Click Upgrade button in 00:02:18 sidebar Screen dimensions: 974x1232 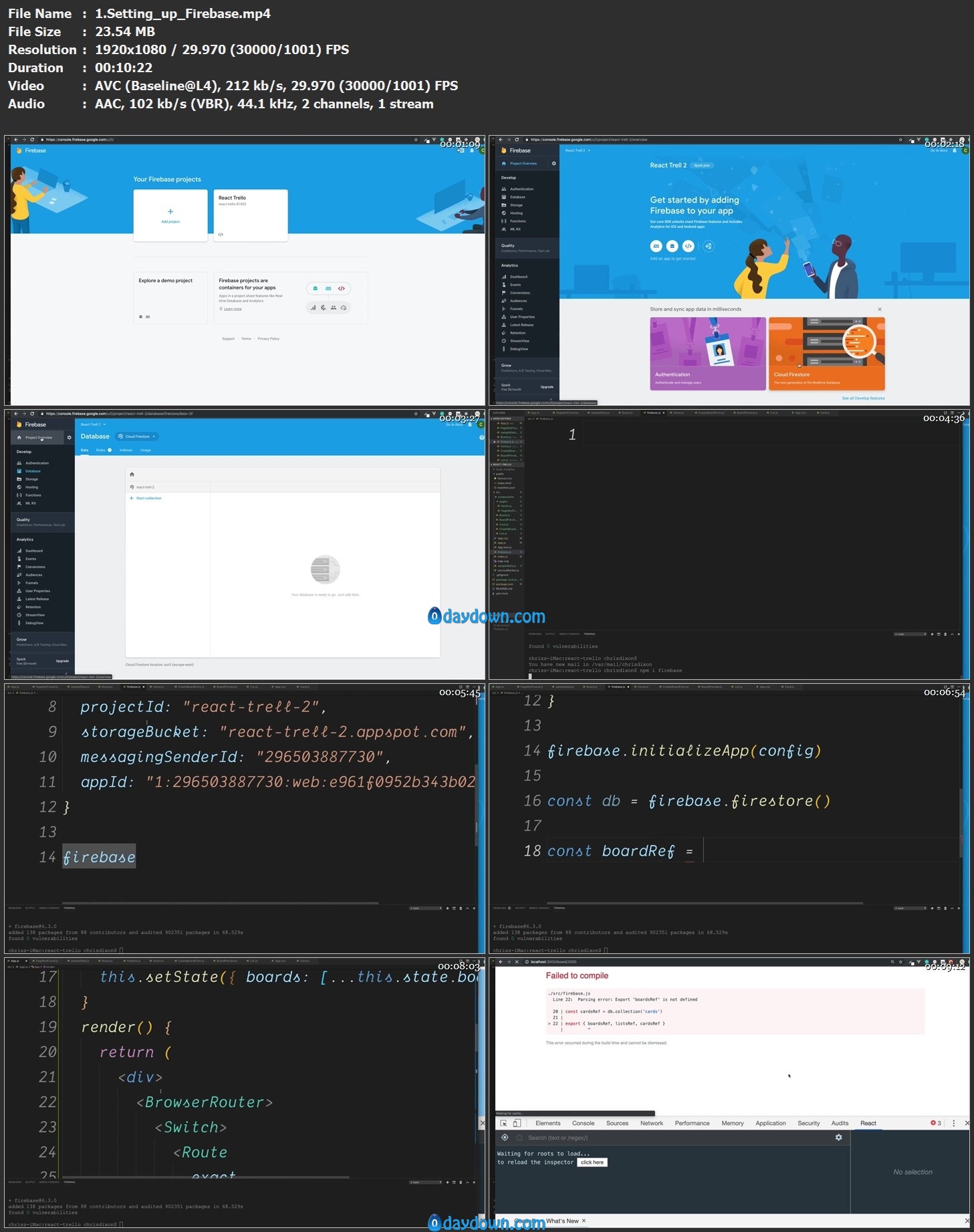547,387
